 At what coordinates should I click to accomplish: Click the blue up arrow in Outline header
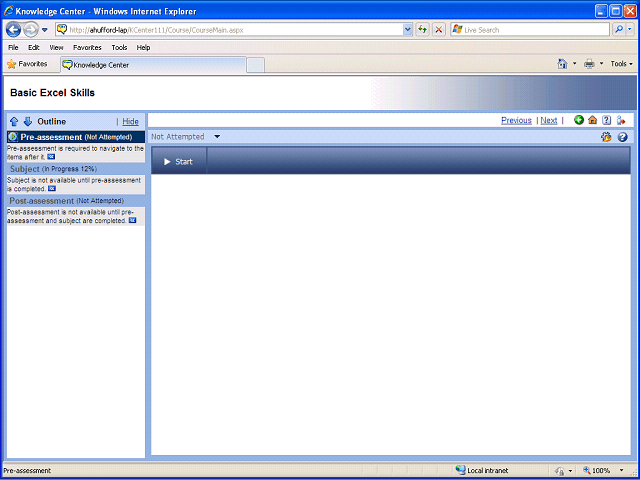pos(14,121)
